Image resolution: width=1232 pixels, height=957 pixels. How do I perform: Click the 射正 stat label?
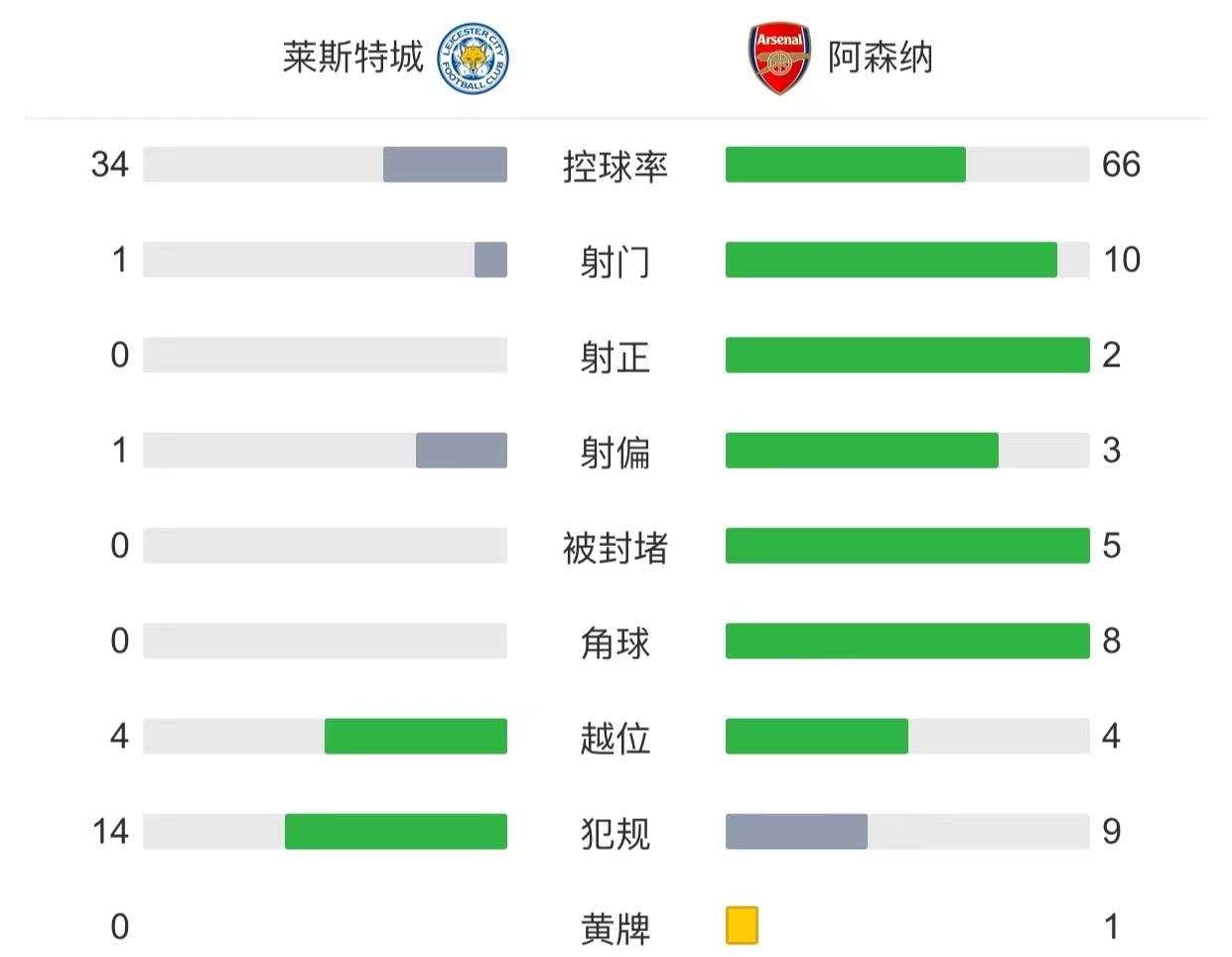(616, 356)
